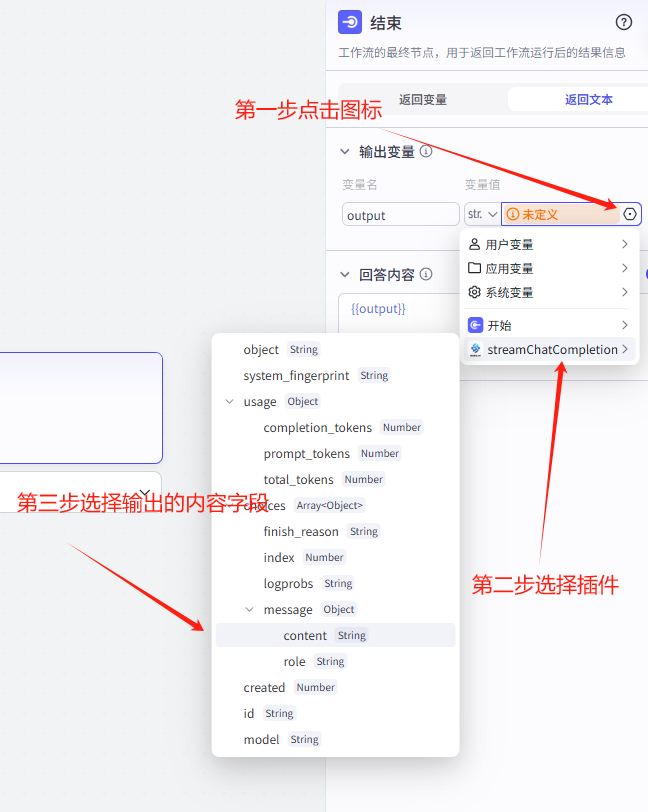The height and width of the screenshot is (812, 648).
Task: Collapse the 输出变量 section
Action: tap(344, 151)
